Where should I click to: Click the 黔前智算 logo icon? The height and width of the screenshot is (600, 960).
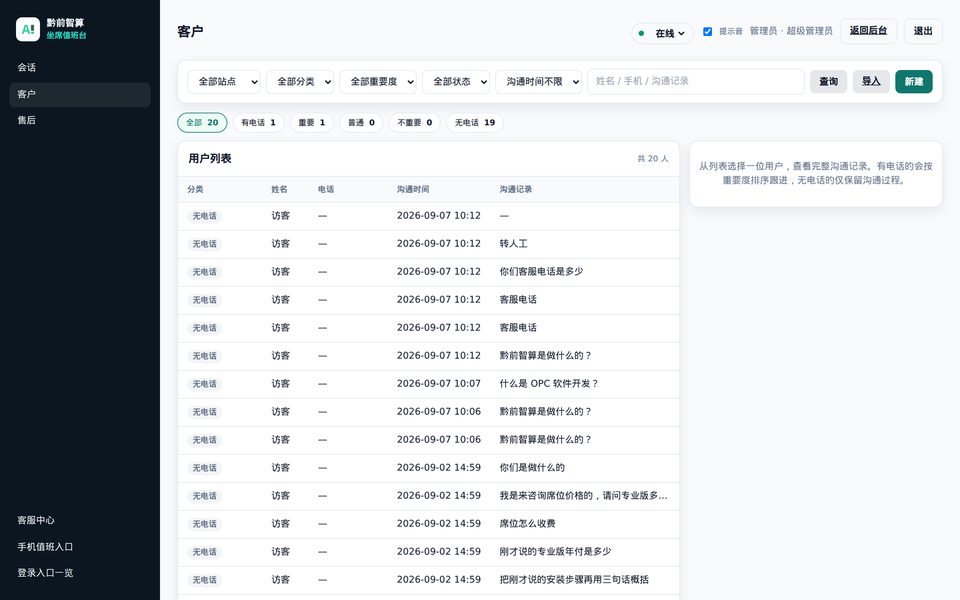tap(28, 29)
